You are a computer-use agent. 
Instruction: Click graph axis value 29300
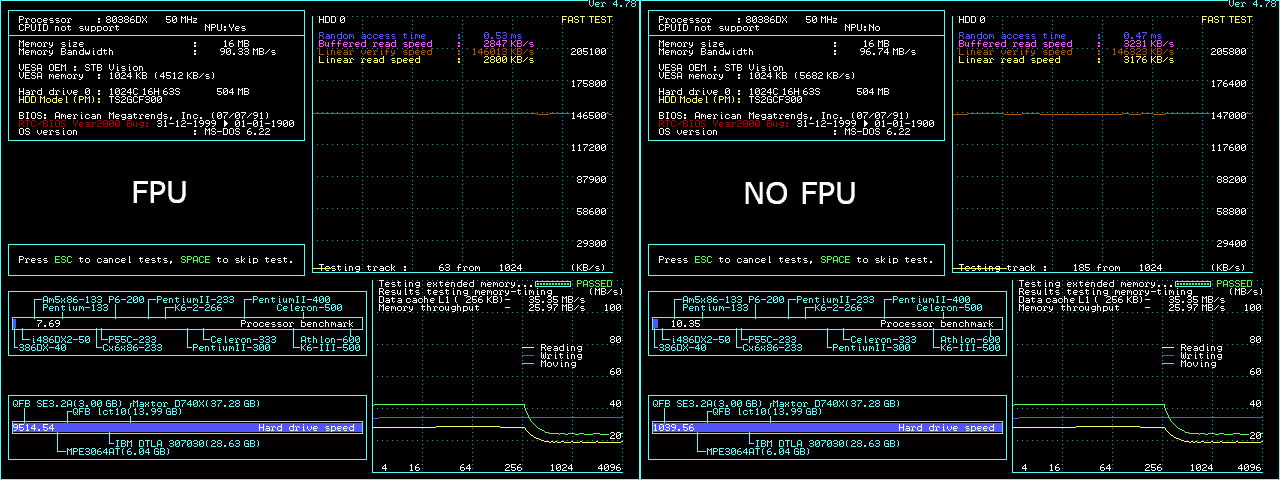589,244
